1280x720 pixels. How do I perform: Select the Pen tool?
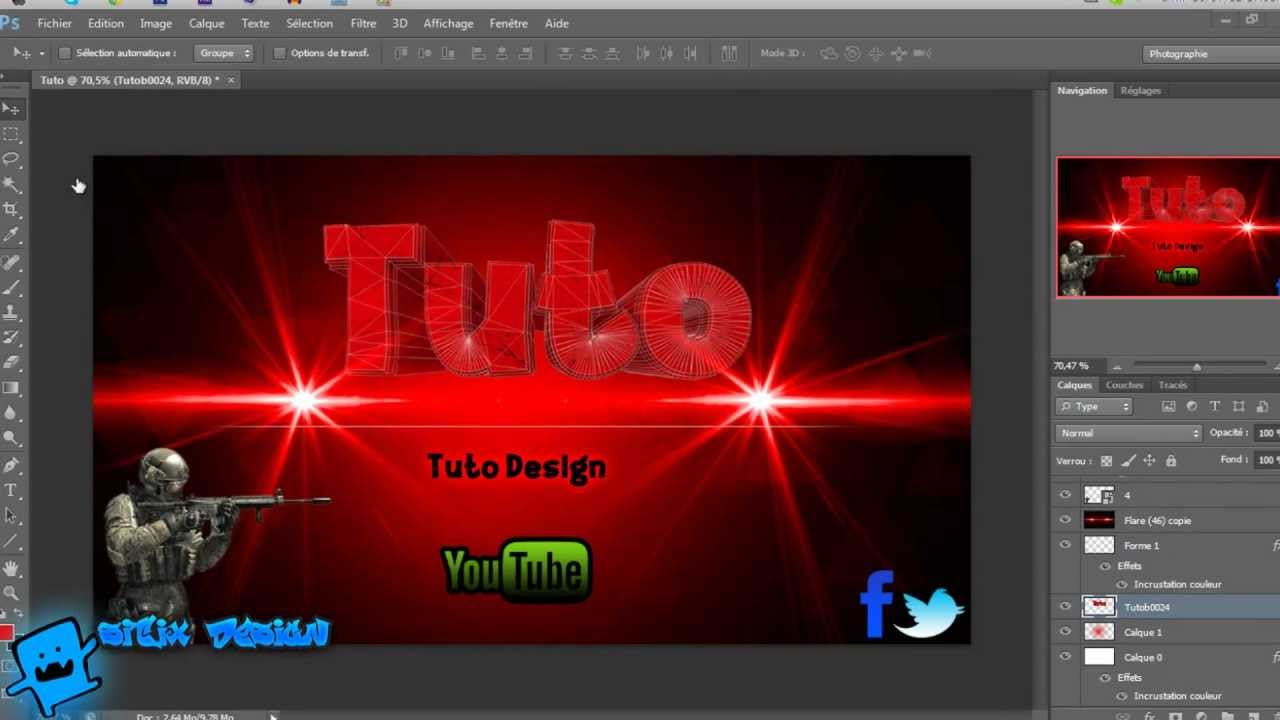tap(11, 465)
